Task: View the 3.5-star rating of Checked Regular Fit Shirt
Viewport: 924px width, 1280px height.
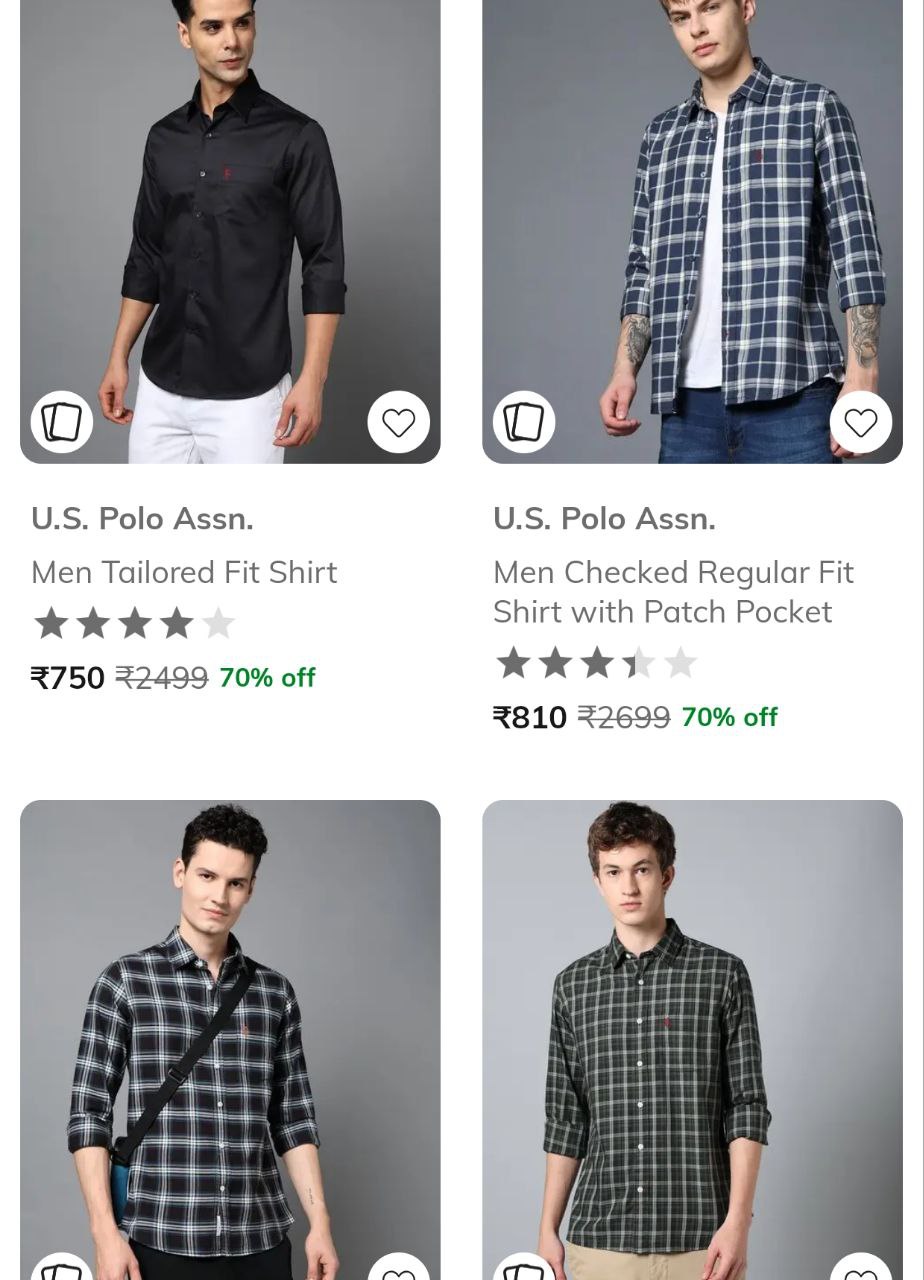Action: click(596, 663)
